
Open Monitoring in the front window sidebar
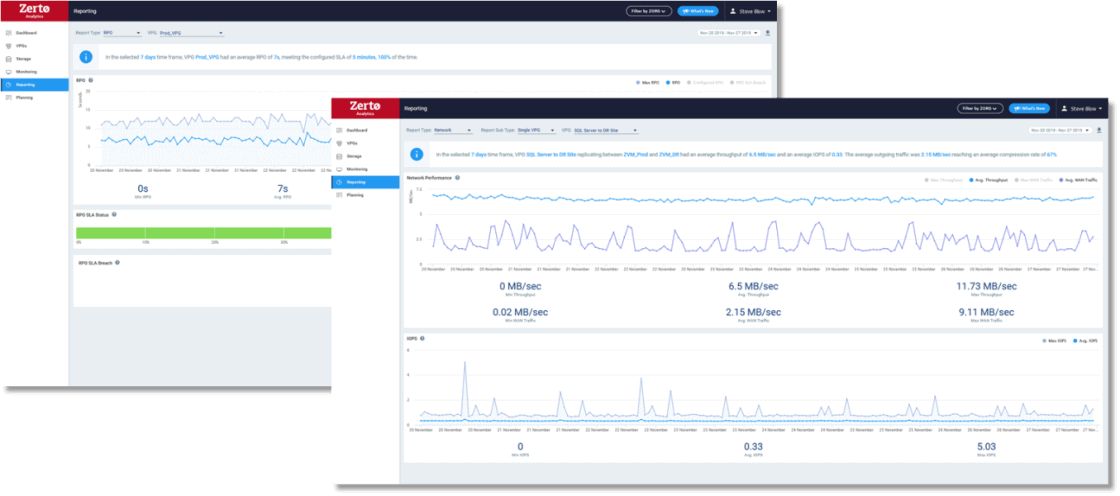click(x=357, y=169)
